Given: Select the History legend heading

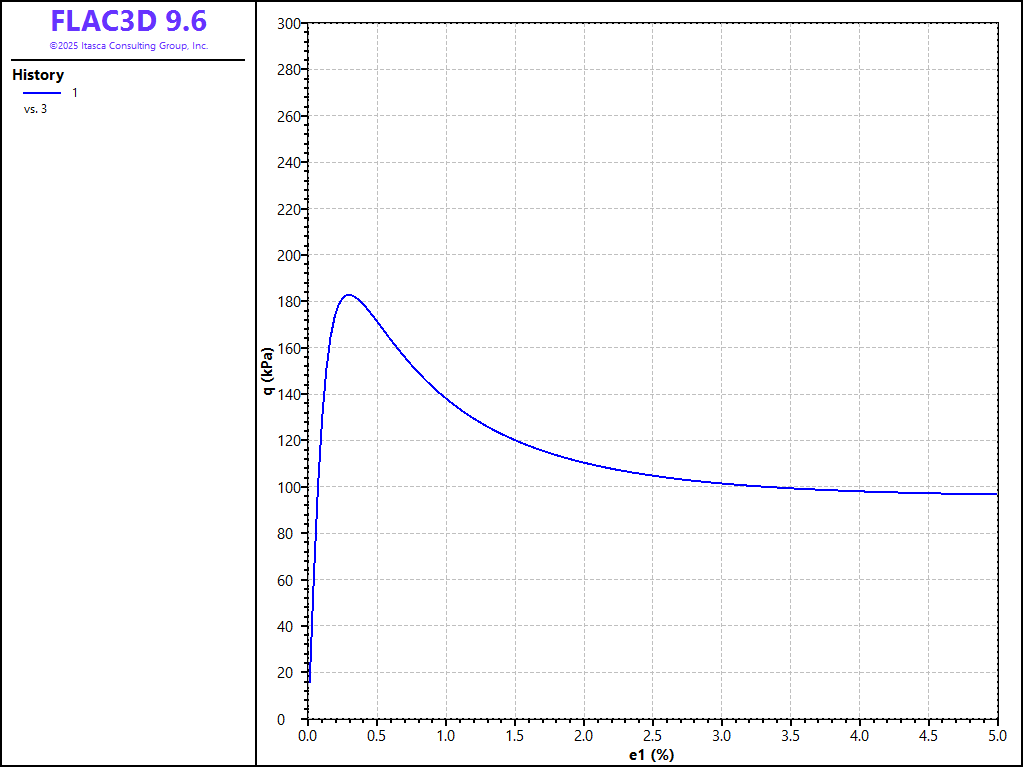Looking at the screenshot, I should 38,75.
